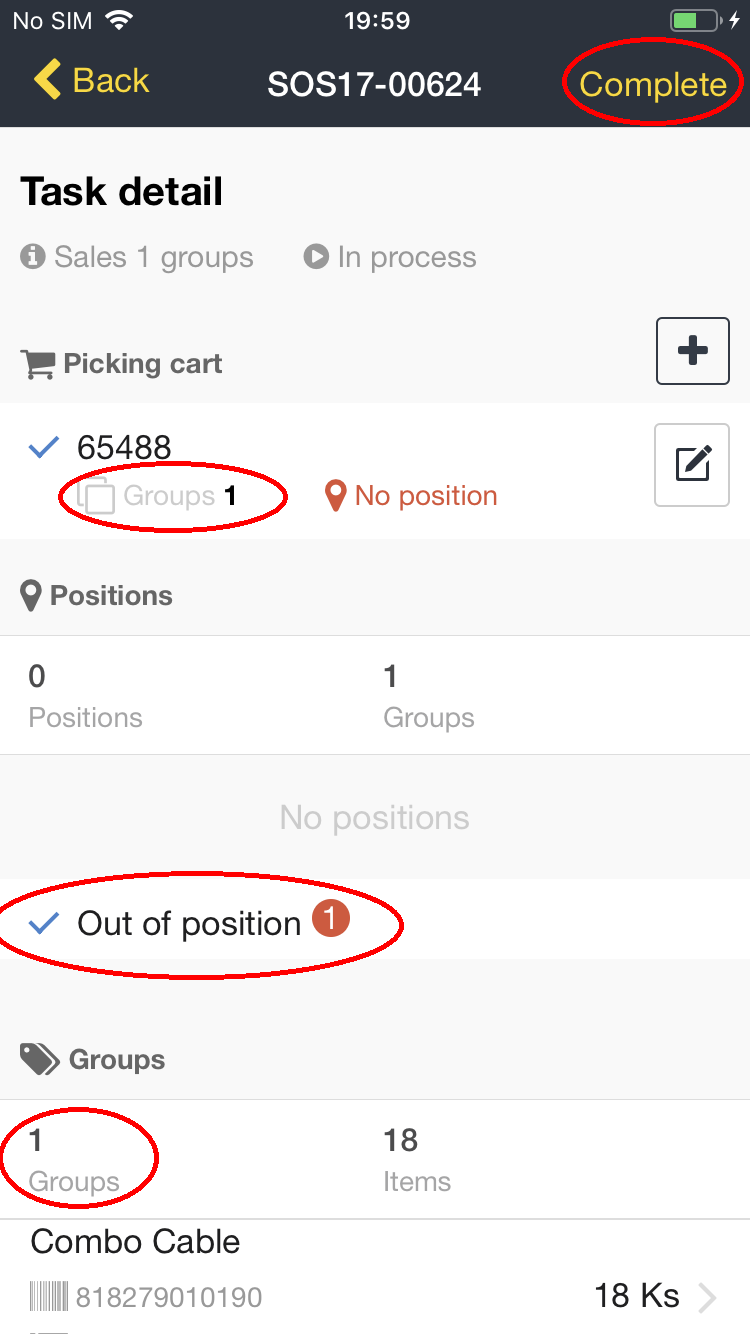
Task: Tap the Groups copy icon under 65488
Action: 96,496
